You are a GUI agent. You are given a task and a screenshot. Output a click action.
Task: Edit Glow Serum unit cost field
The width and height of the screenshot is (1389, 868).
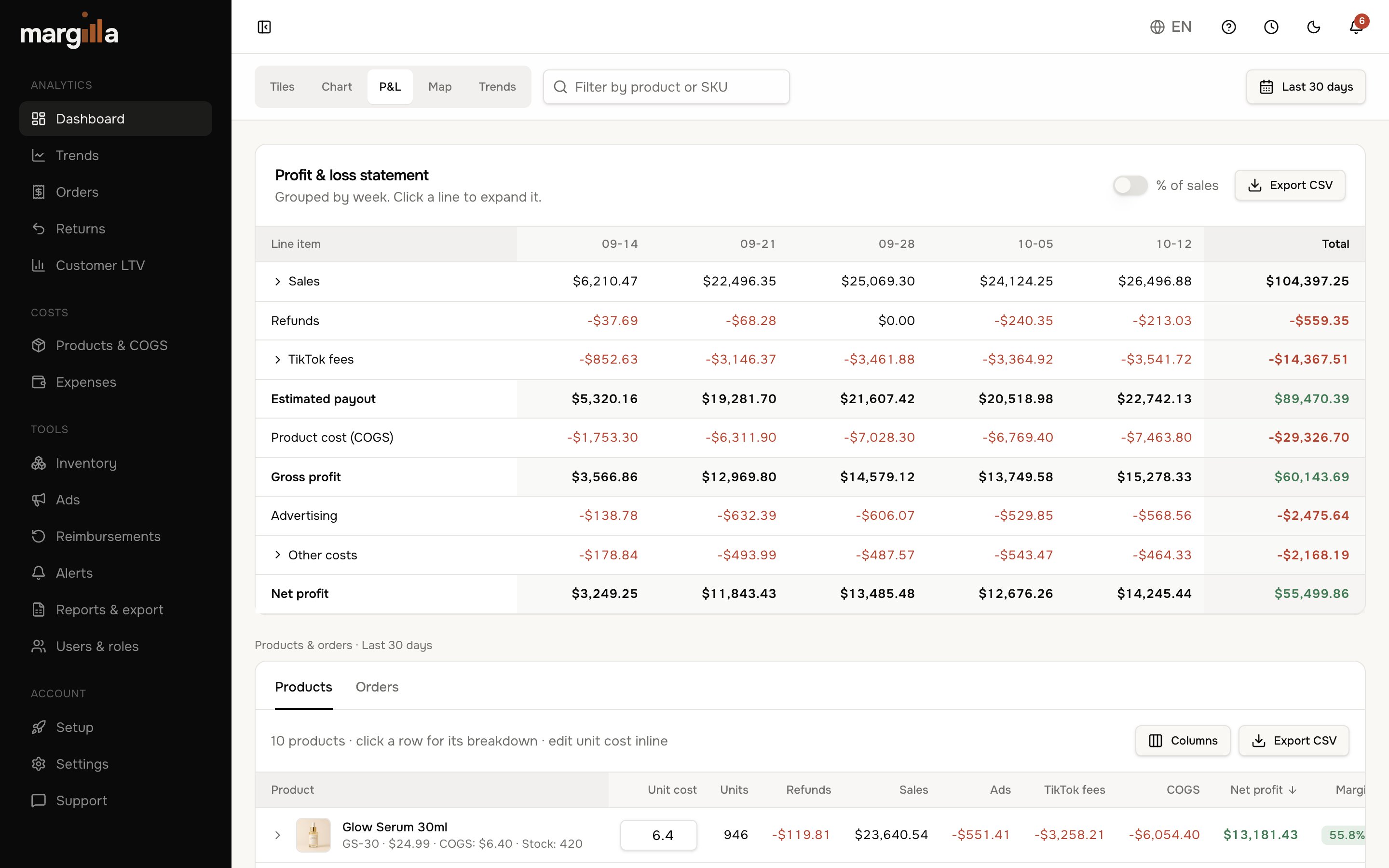point(658,835)
